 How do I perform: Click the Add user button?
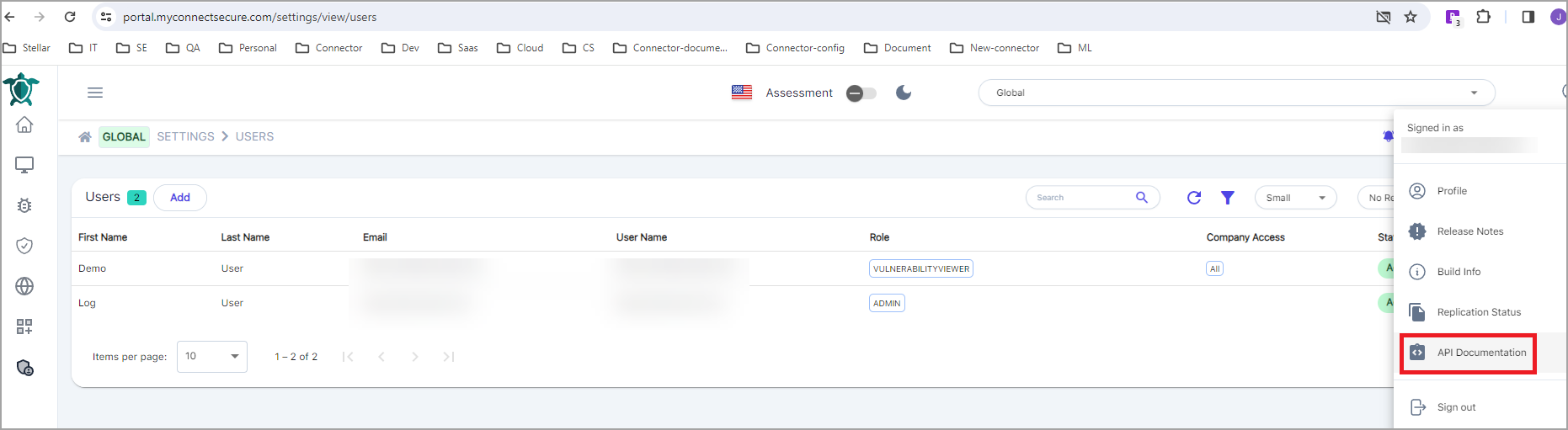[x=180, y=198]
